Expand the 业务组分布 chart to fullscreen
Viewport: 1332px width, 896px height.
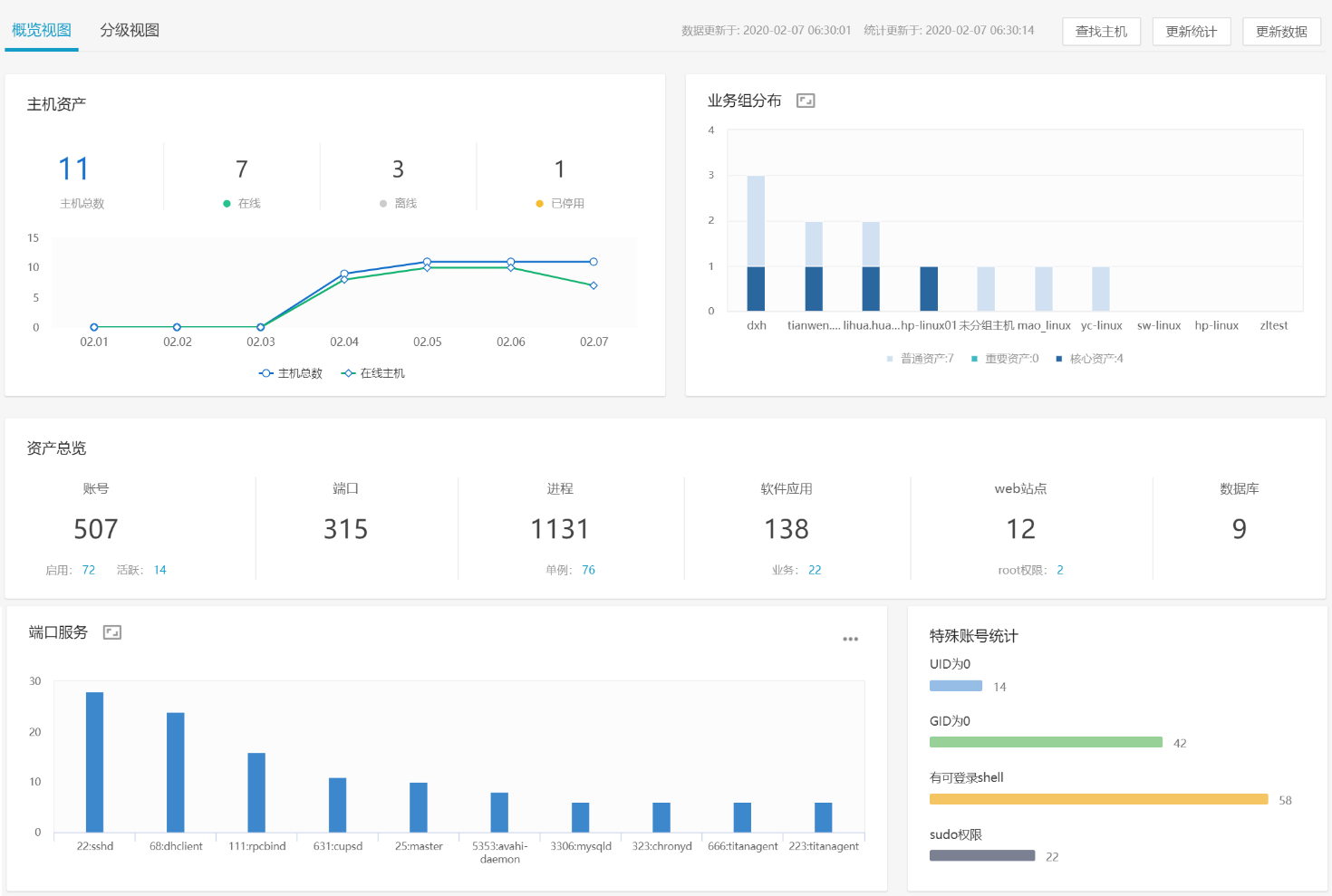pos(805,101)
